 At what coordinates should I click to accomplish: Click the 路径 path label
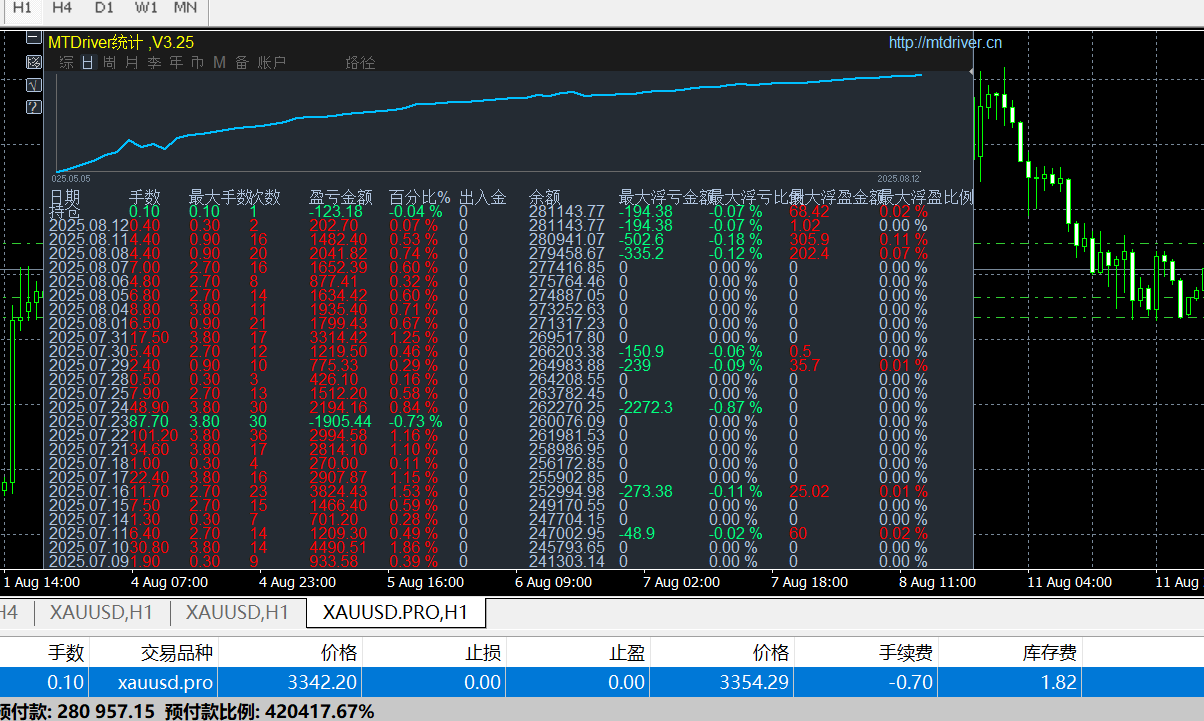point(361,63)
